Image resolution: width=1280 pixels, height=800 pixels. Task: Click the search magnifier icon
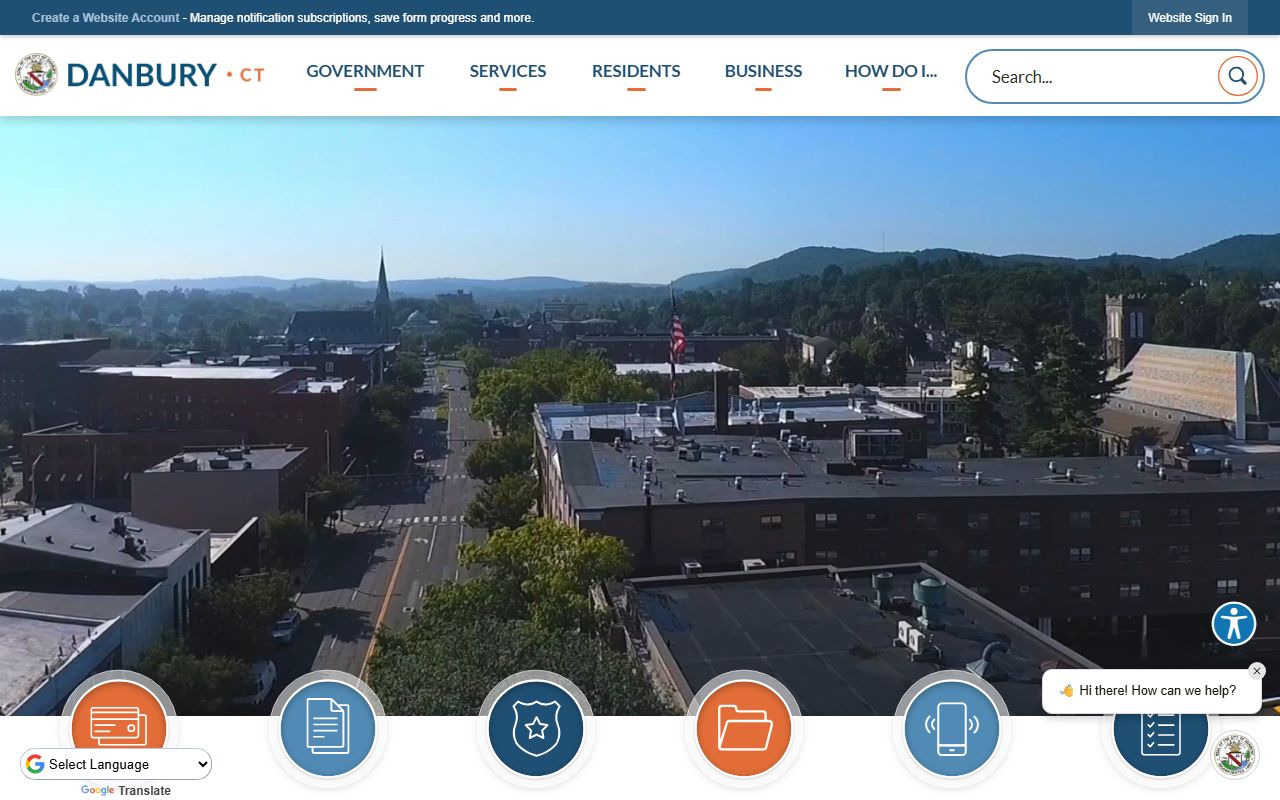(1237, 76)
